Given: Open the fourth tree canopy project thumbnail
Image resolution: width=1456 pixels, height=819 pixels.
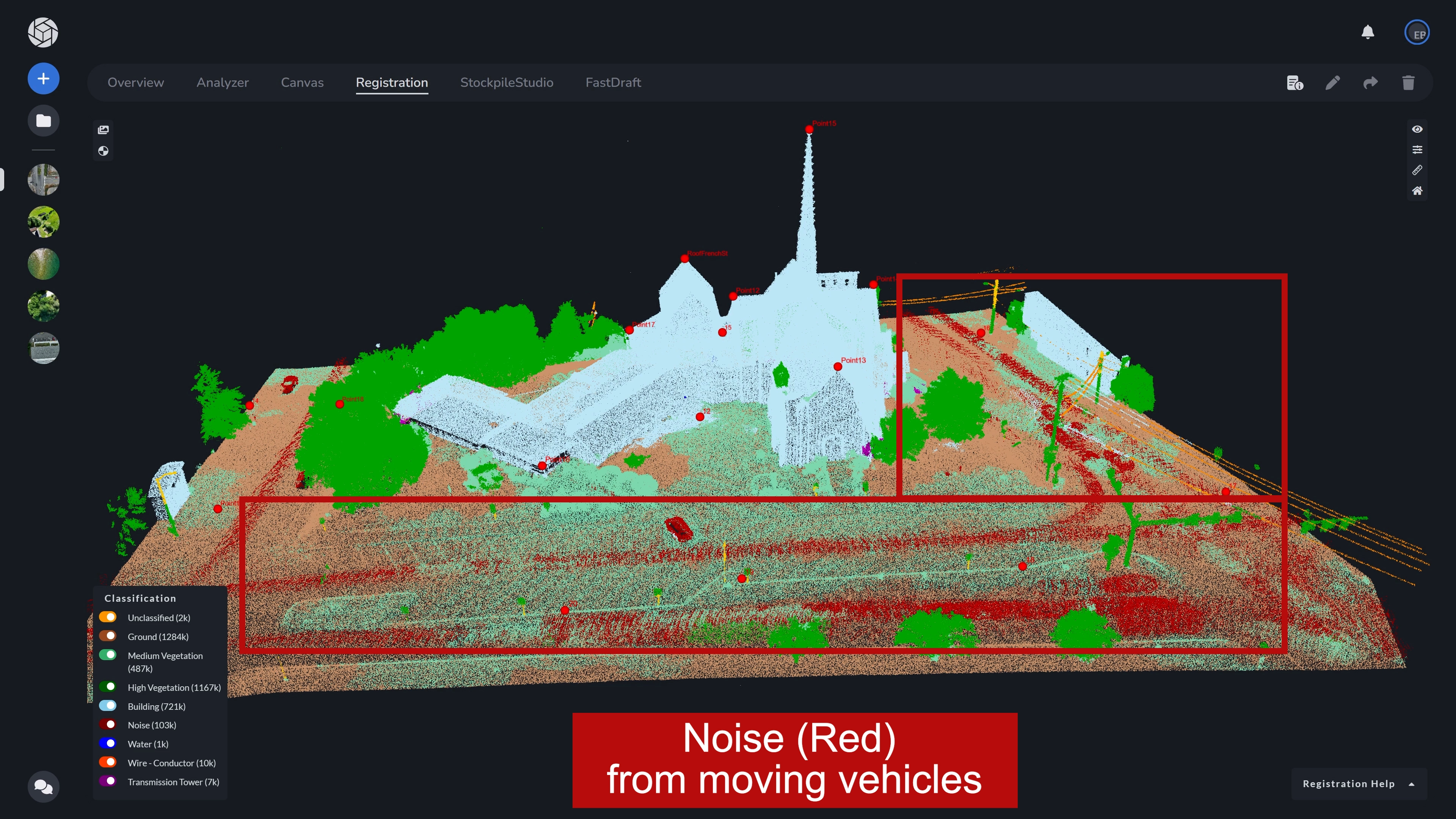Looking at the screenshot, I should [x=44, y=306].
